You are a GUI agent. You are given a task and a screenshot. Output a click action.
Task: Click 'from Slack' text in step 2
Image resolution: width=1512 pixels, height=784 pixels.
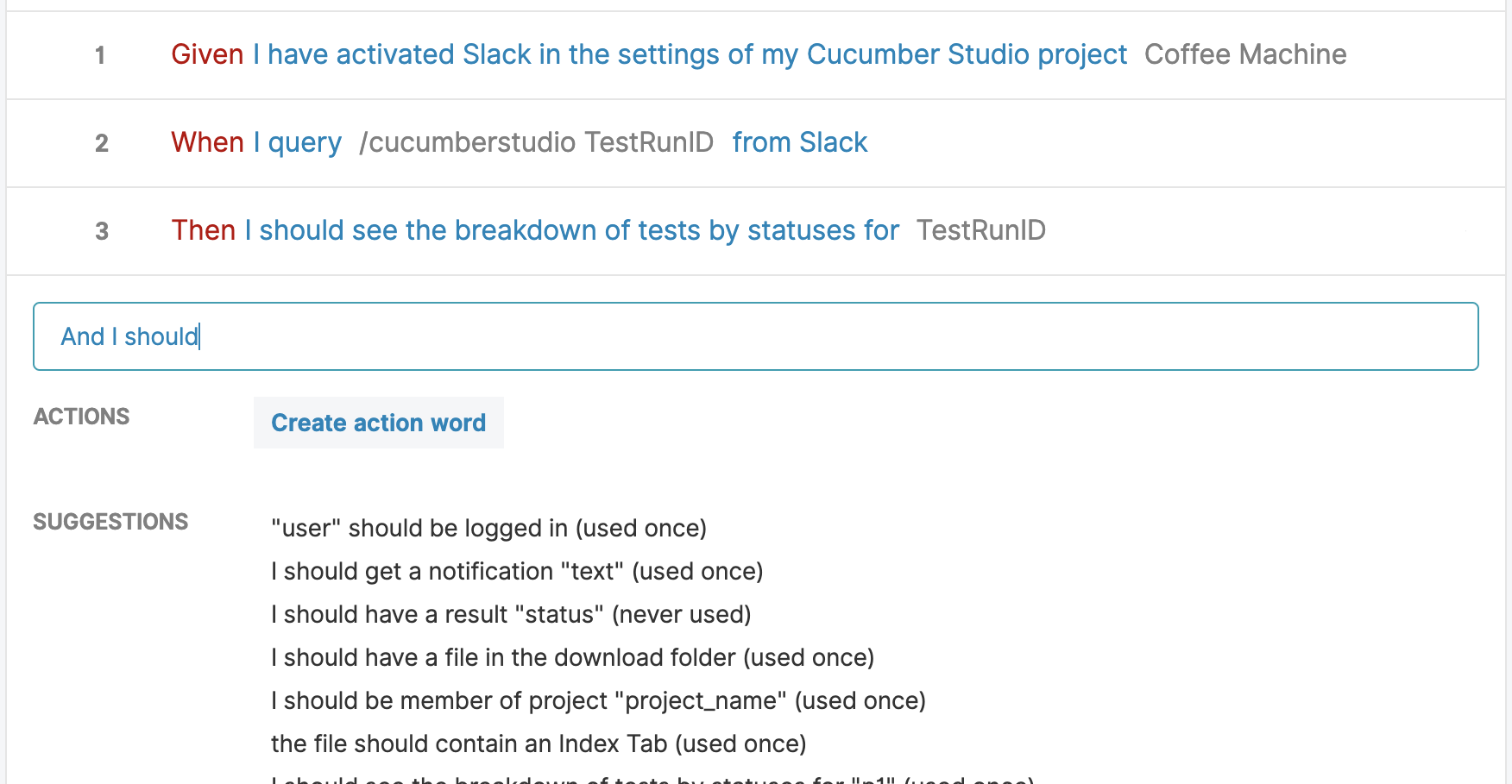click(x=800, y=142)
